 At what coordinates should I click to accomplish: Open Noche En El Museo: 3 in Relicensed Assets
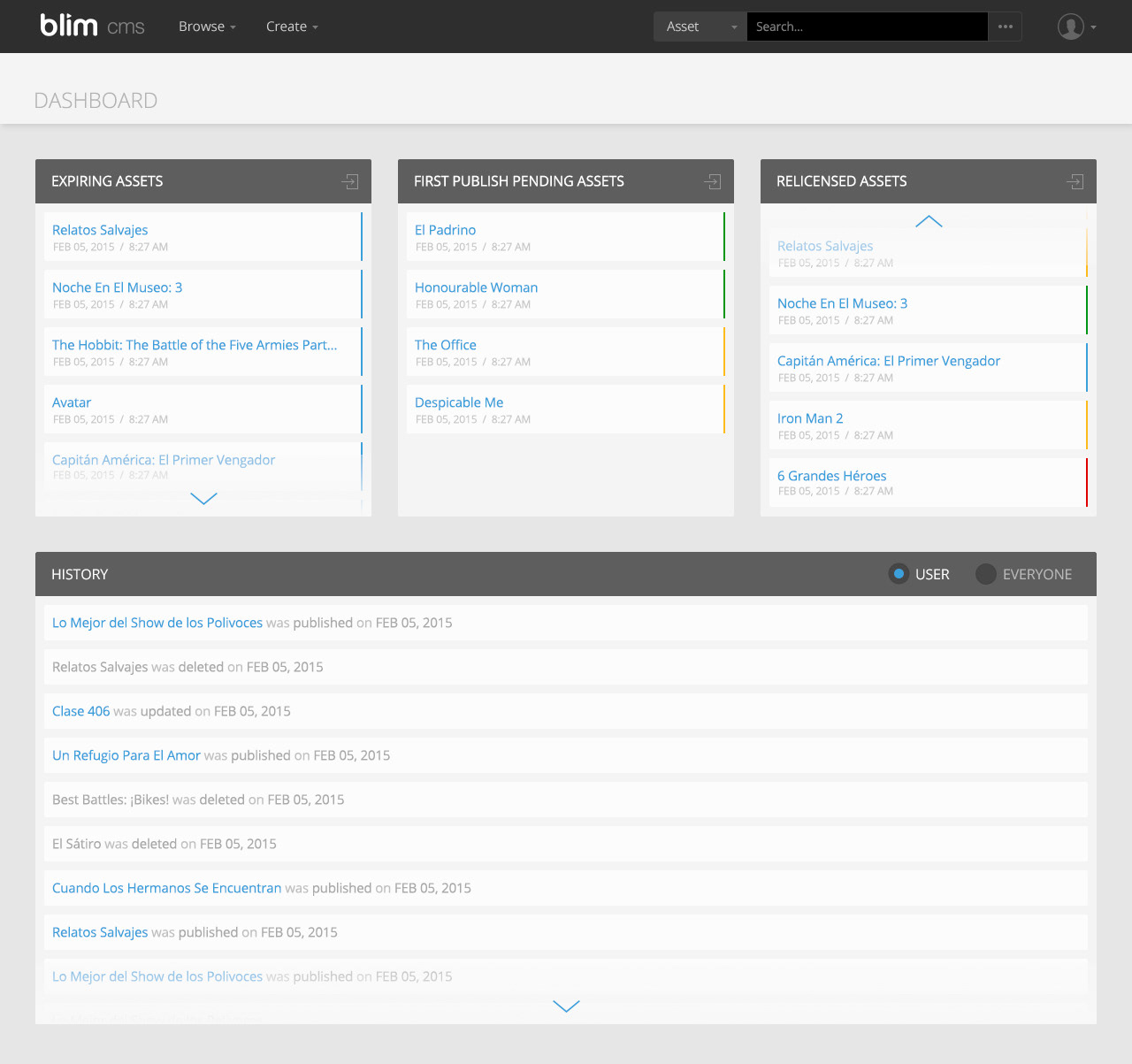coord(843,303)
